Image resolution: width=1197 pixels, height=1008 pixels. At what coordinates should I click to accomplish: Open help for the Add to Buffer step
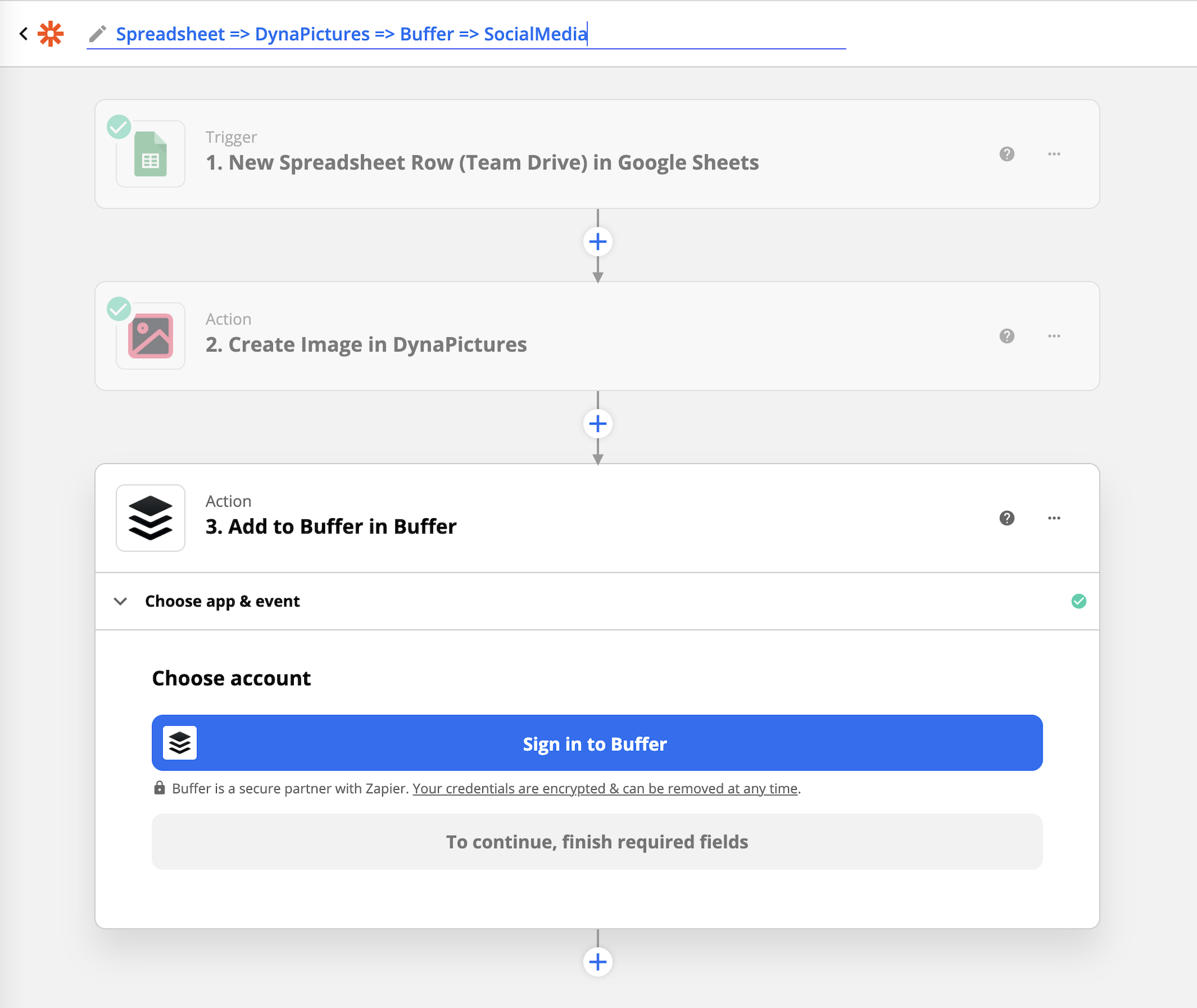click(x=1007, y=518)
